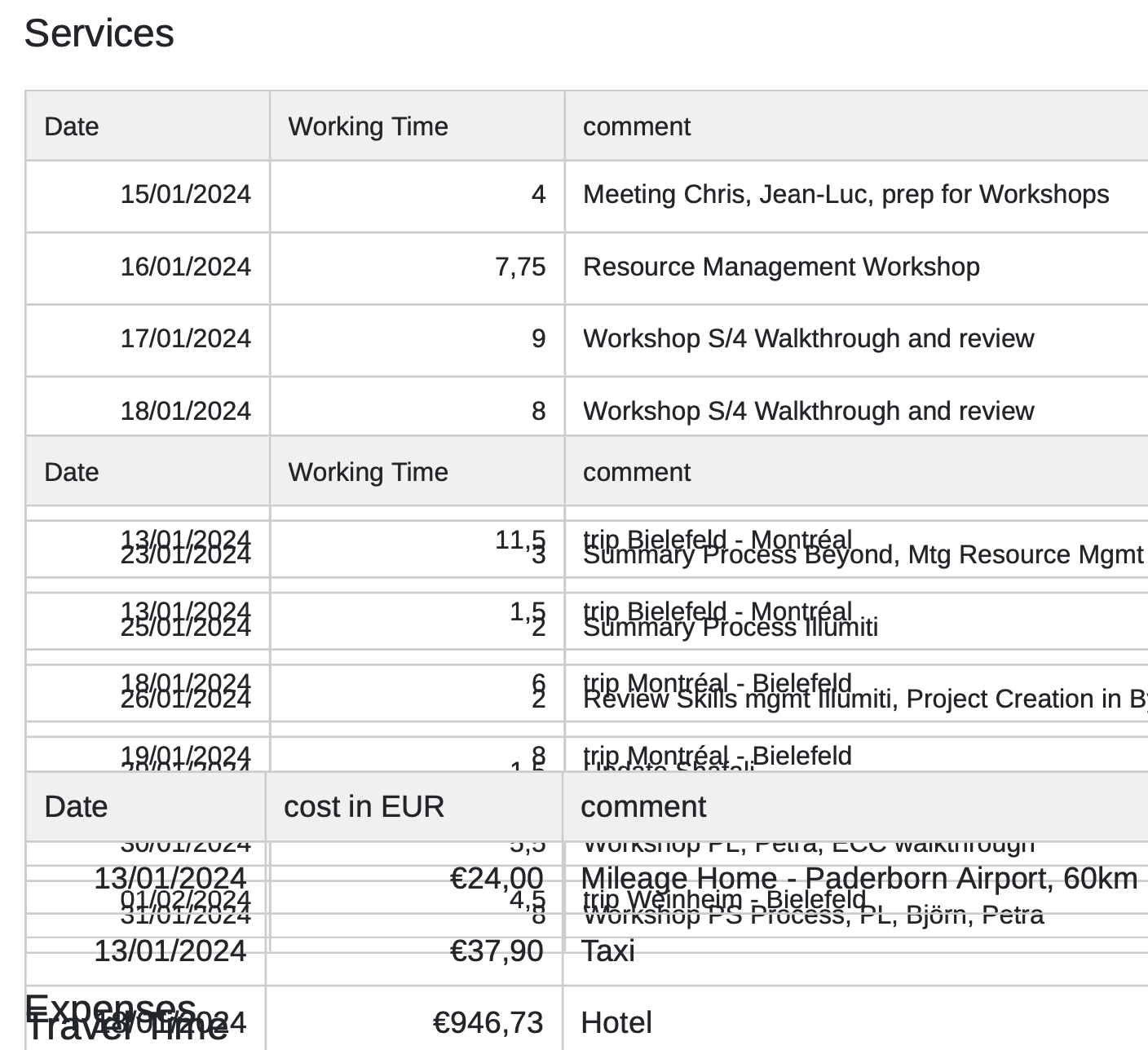Click the Hotel expense comment
Image resolution: width=1148 pixels, height=1050 pixels.
(x=616, y=1023)
